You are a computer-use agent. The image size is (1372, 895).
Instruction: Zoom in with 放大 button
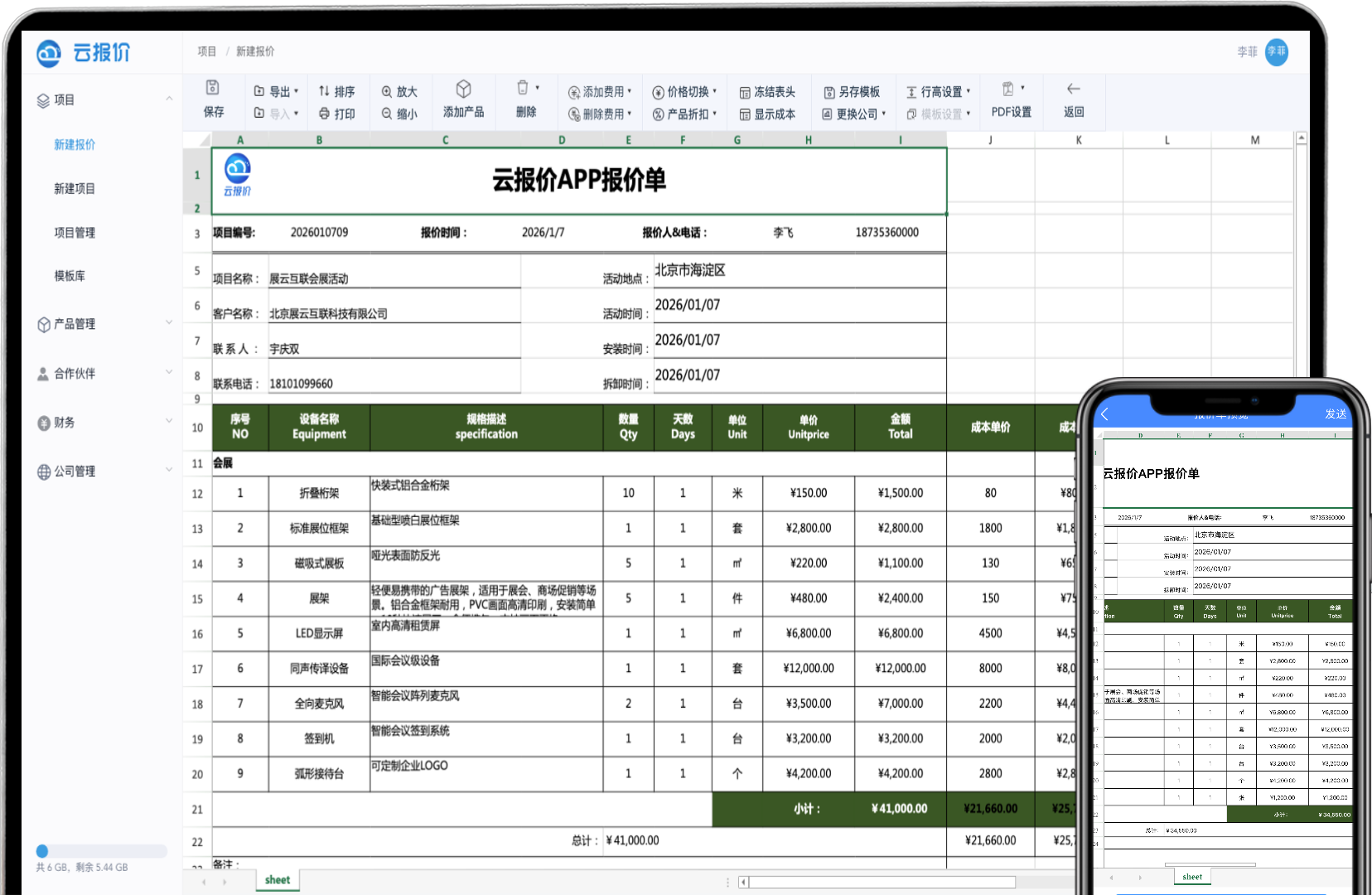pos(399,91)
